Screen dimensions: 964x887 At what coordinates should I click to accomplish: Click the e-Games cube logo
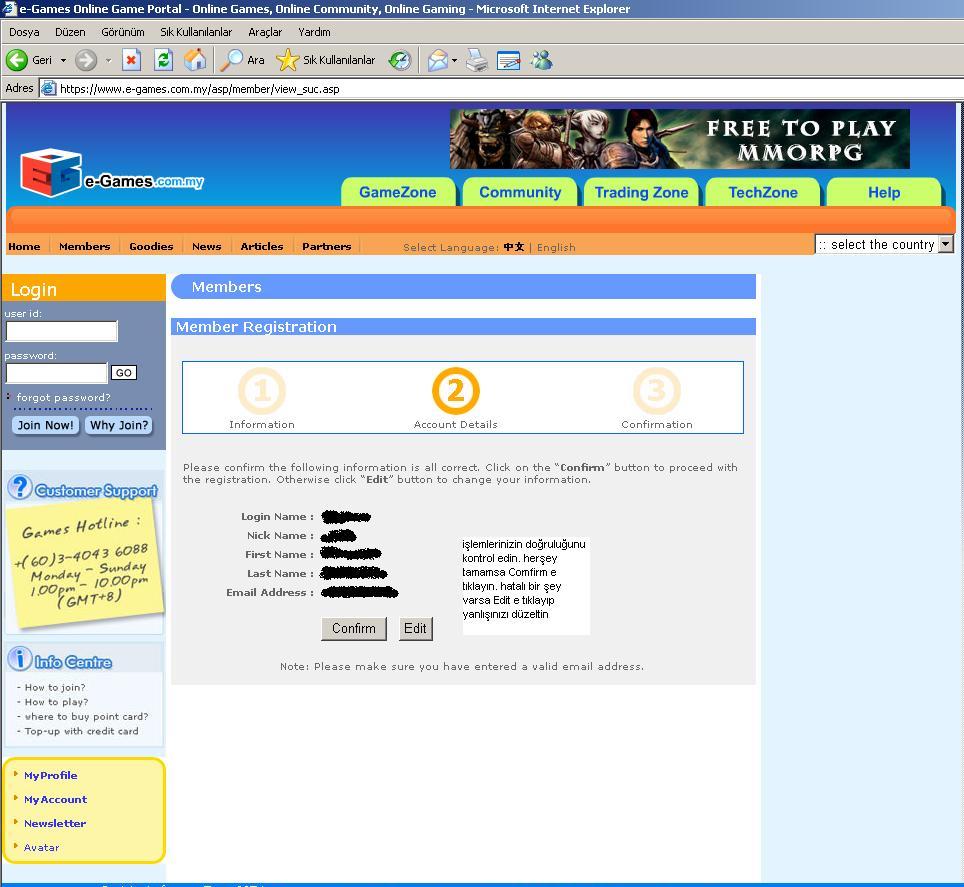[x=52, y=173]
